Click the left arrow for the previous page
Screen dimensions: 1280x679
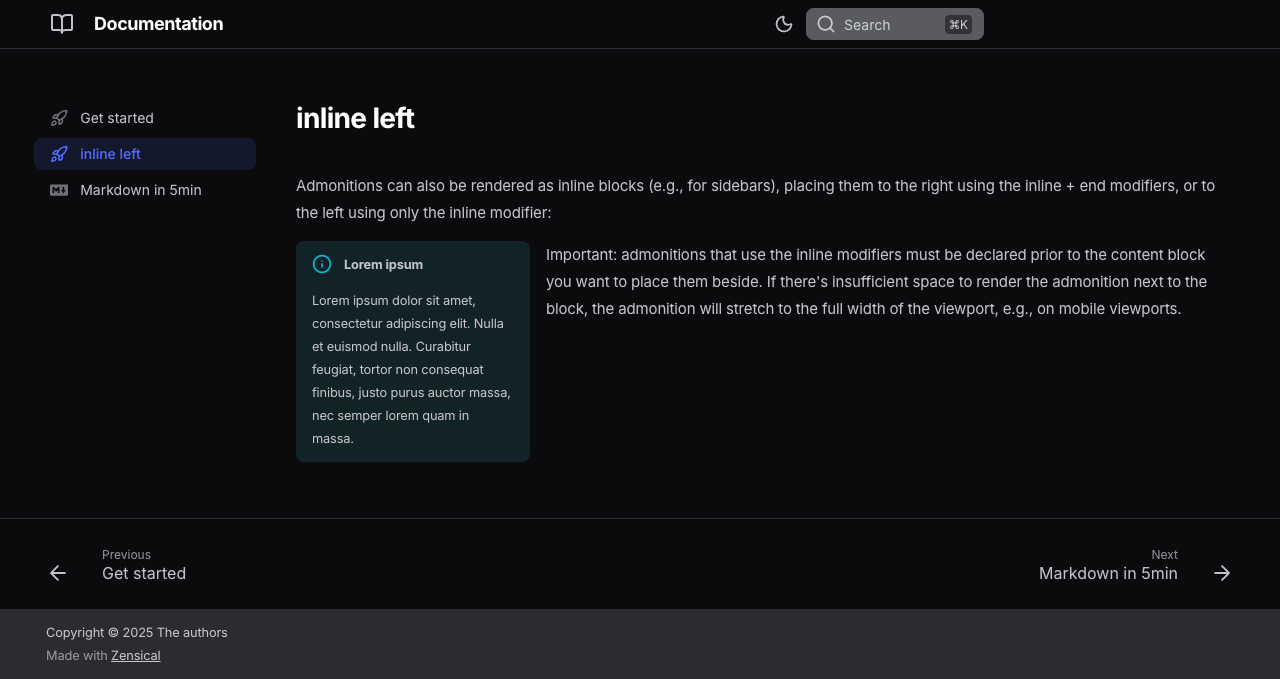click(58, 573)
